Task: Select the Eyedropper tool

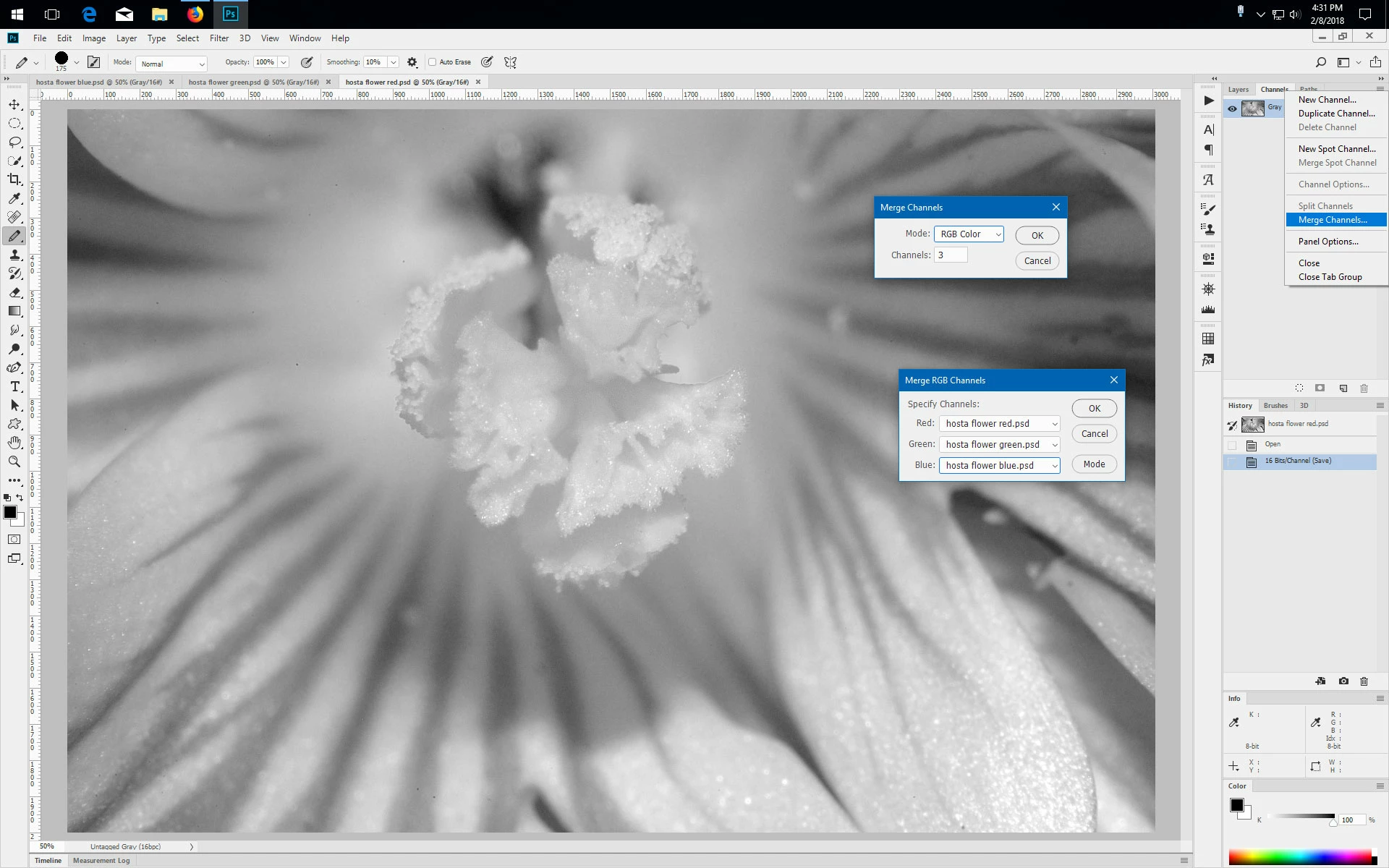Action: point(14,198)
